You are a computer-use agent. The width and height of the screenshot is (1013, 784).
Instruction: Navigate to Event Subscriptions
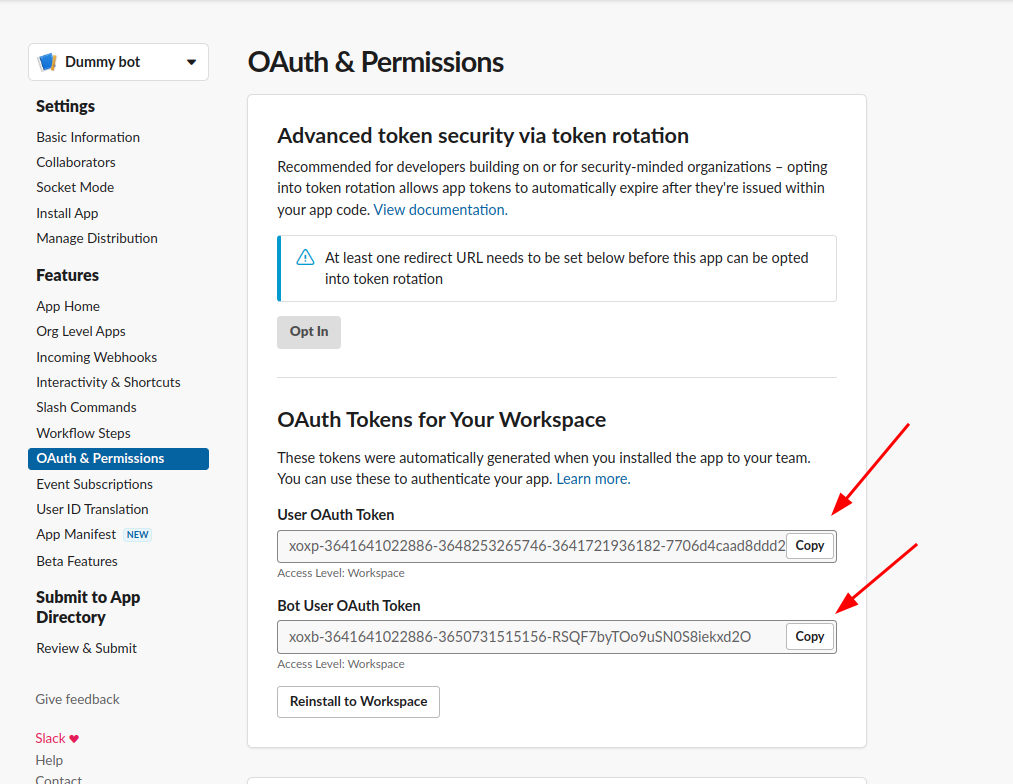[94, 484]
